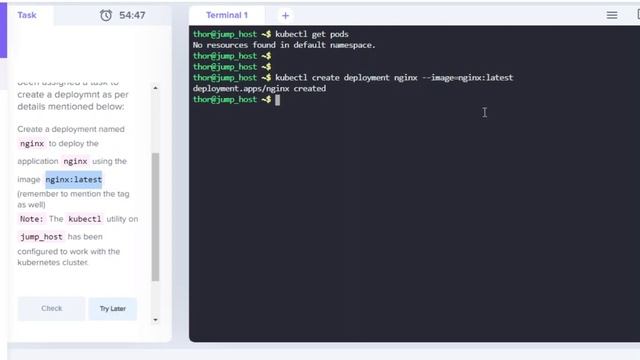The image size is (640, 360).
Task: Click the 'kubectl get pods' command line
Action: (x=311, y=34)
